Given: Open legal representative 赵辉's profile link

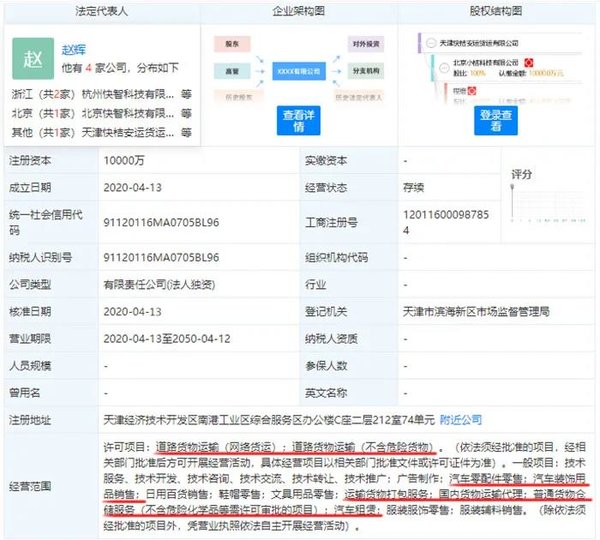Looking at the screenshot, I should 76,47.
